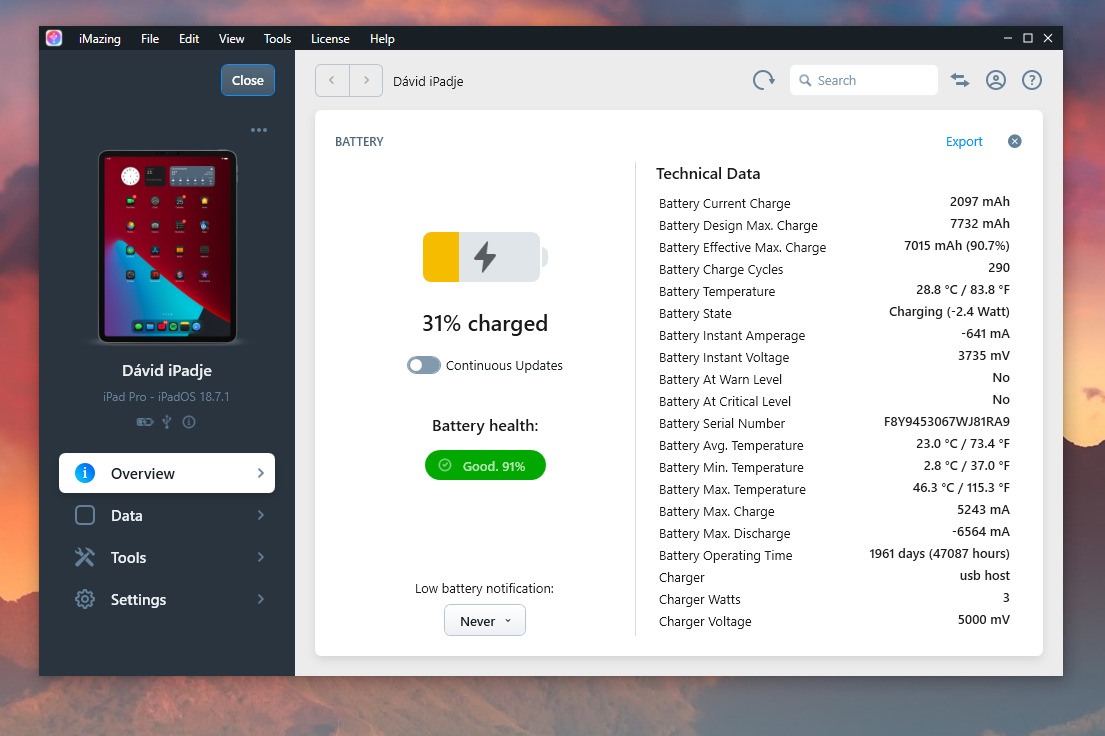Click the battery serial number F8Y9453067WJ81RA9
This screenshot has height=736, width=1105.
click(x=946, y=422)
